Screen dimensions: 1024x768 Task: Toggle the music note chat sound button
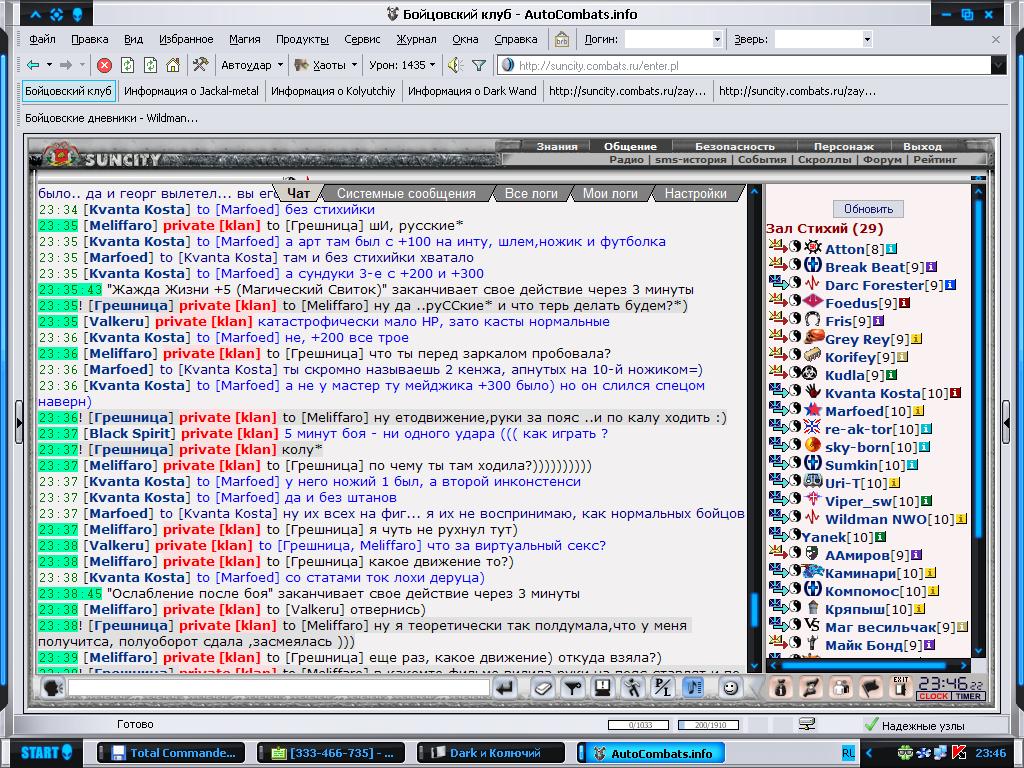point(694,688)
